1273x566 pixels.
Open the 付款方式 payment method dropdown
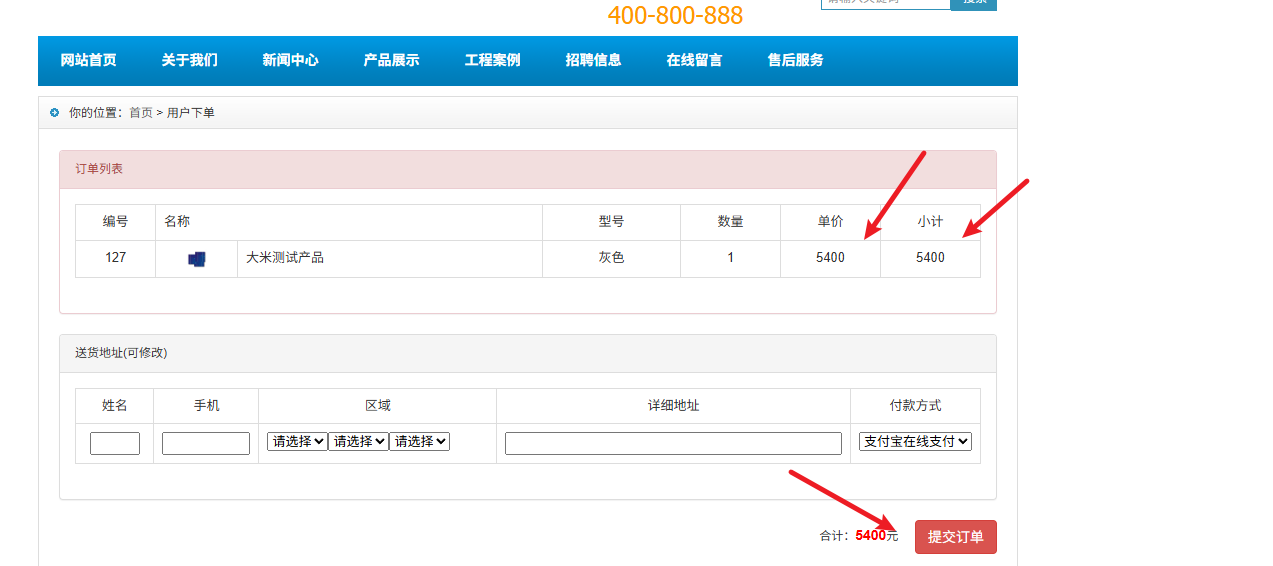915,441
